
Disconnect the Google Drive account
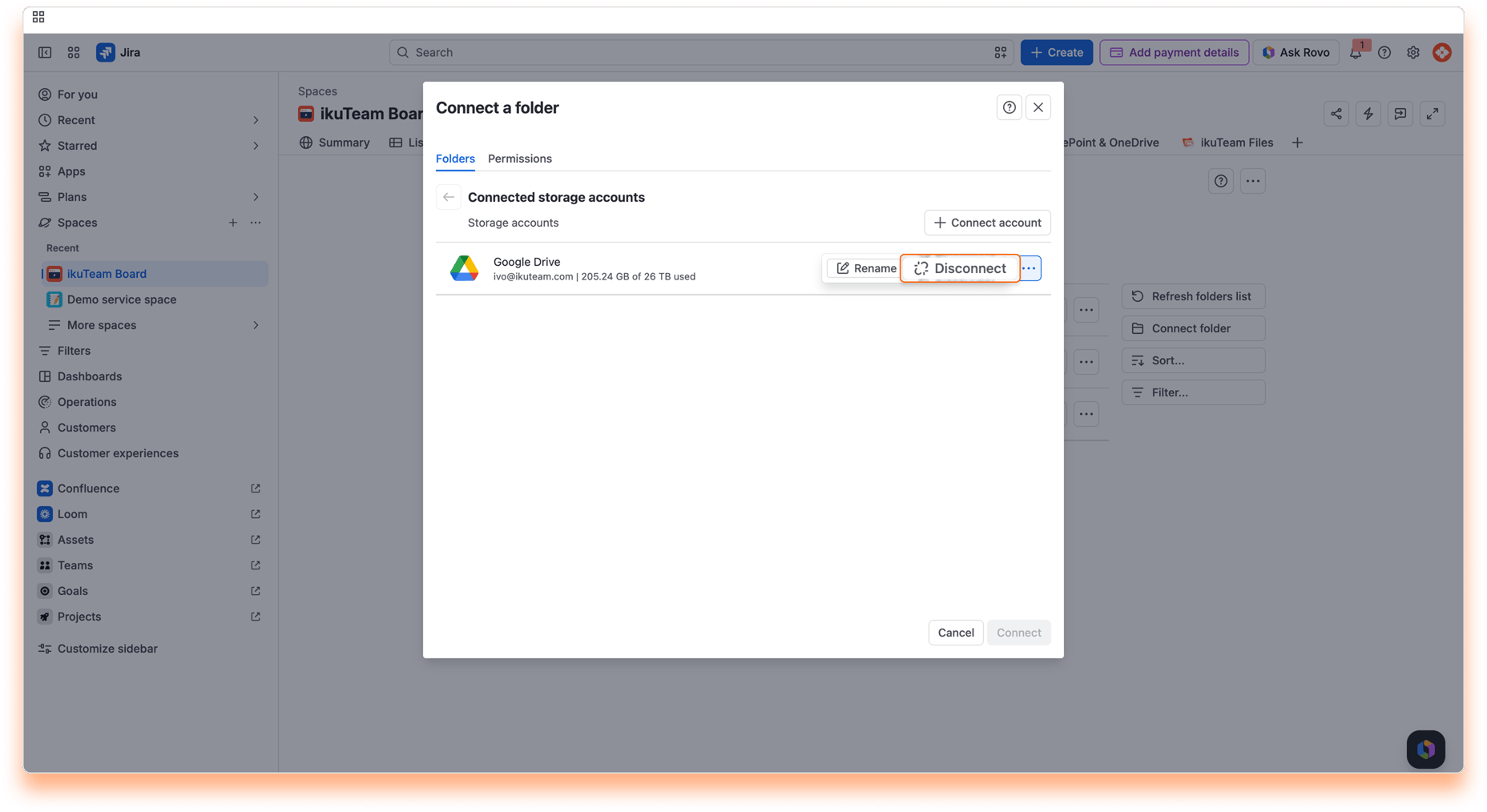pyautogui.click(x=960, y=268)
